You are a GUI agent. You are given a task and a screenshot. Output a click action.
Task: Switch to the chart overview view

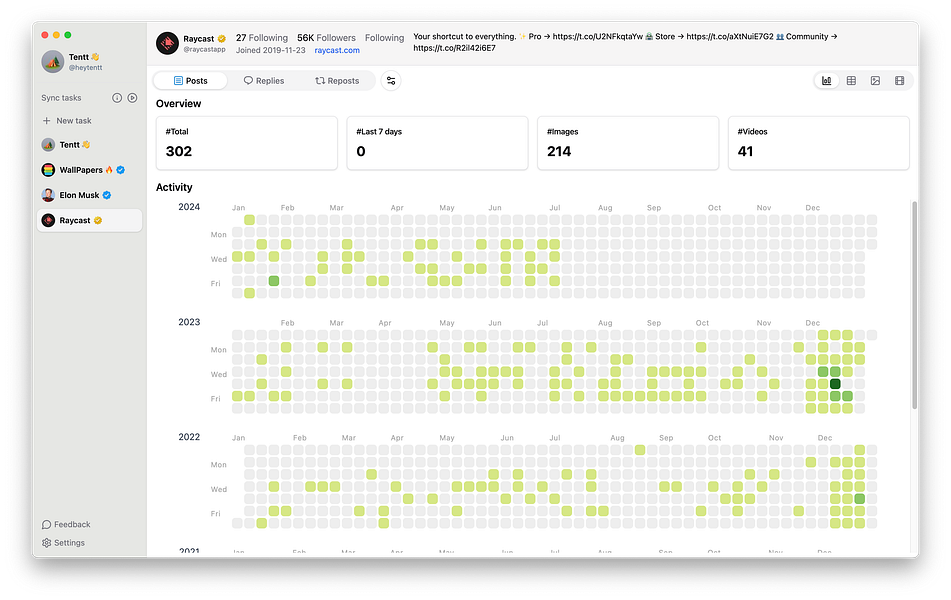click(827, 81)
